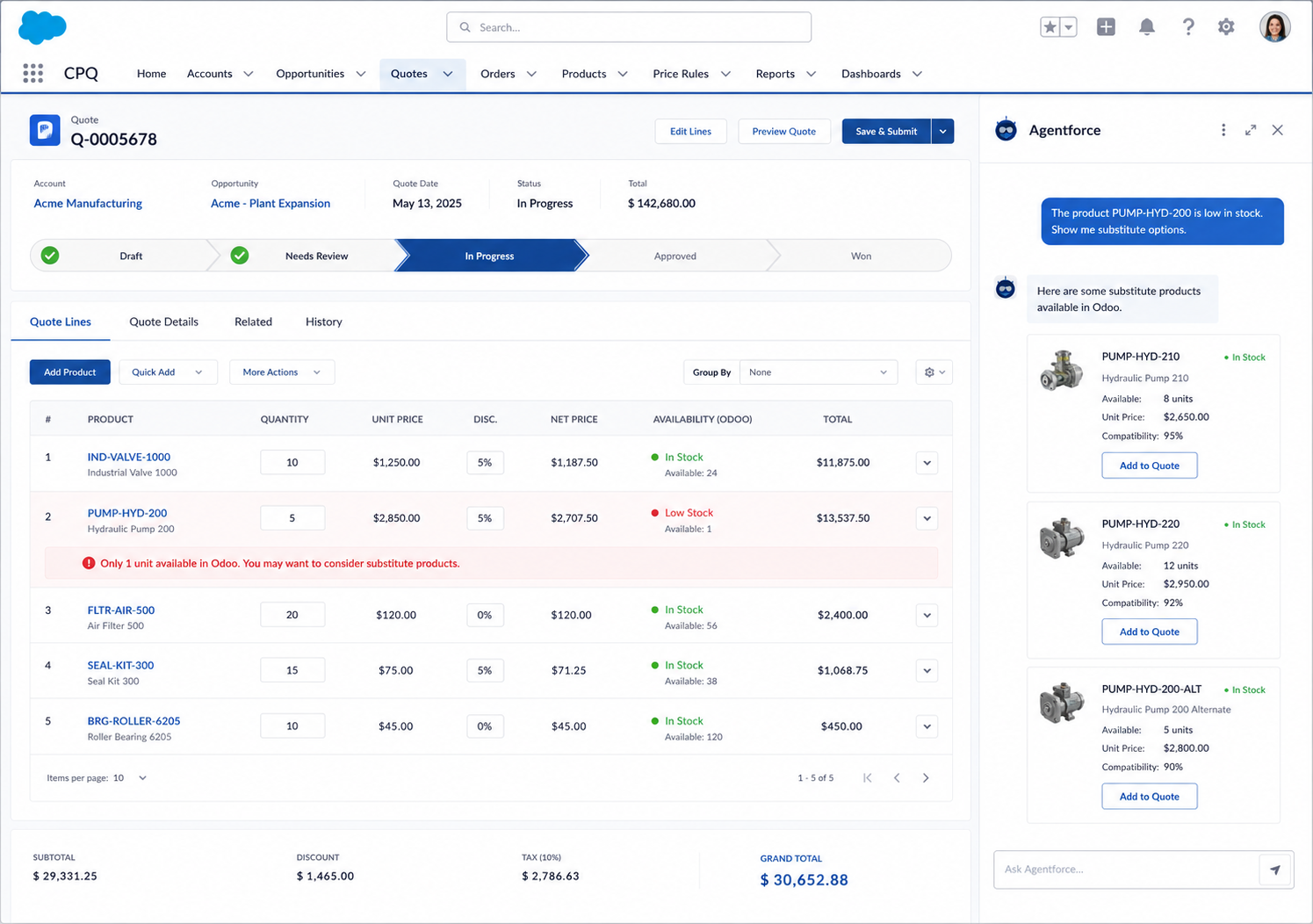Open the Price Rules nav tab
The width and height of the screenshot is (1313, 924).
(x=681, y=74)
